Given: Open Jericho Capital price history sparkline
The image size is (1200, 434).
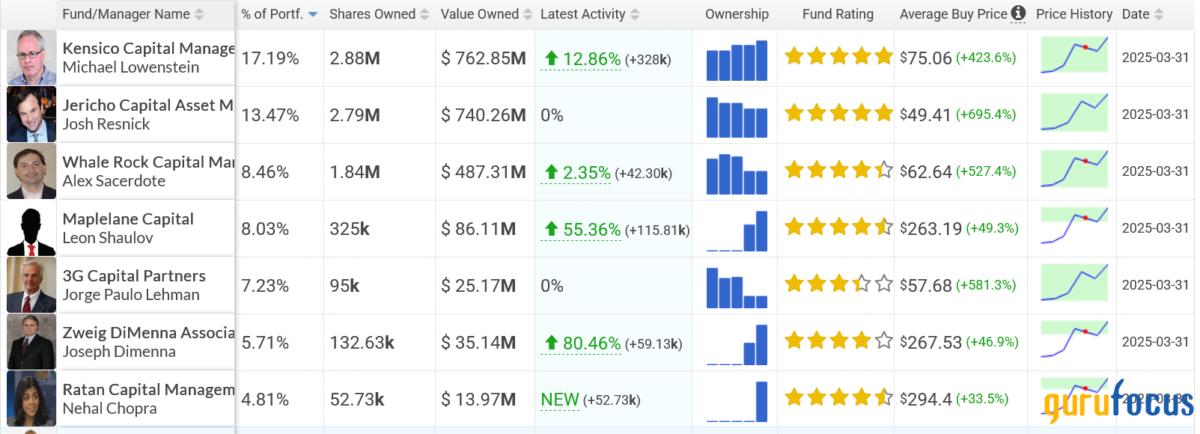Looking at the screenshot, I should tap(1074, 113).
